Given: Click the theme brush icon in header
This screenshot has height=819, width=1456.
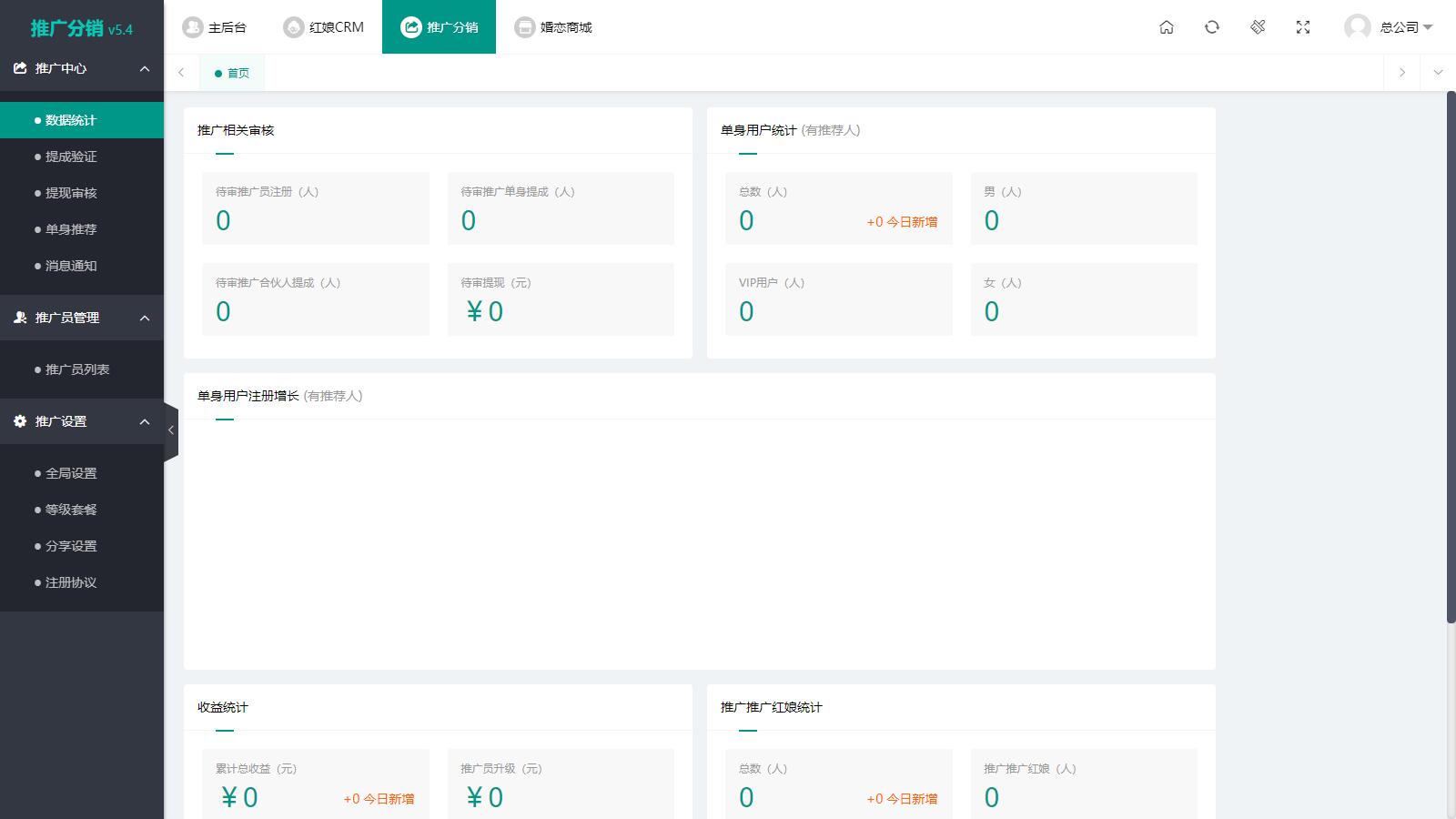Looking at the screenshot, I should [1258, 27].
